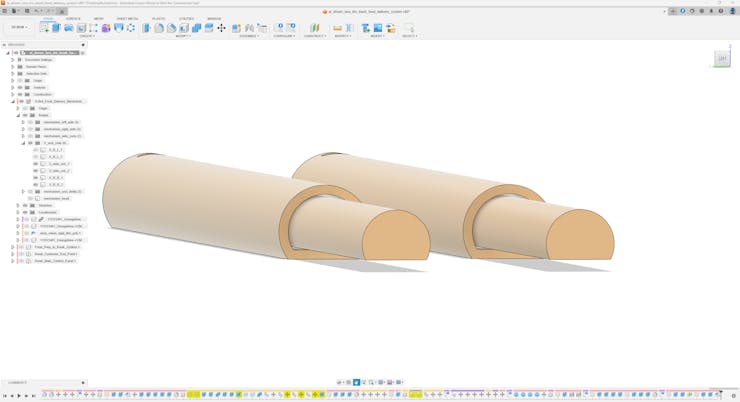This screenshot has height=402, width=740.
Task: Select the Create Sketch tool
Action: click(x=44, y=28)
